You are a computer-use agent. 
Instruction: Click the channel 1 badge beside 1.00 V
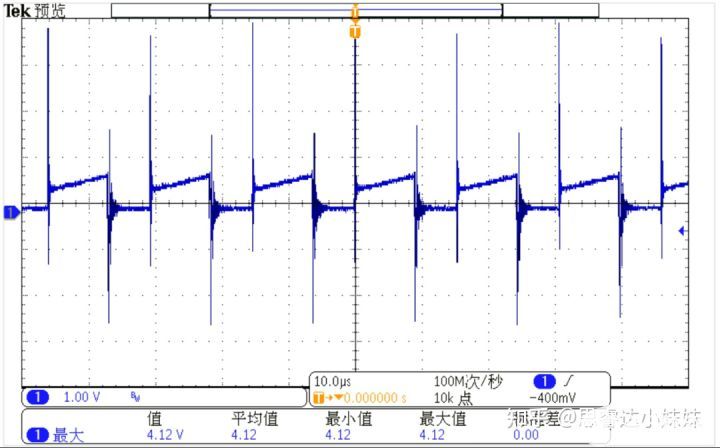[x=38, y=397]
